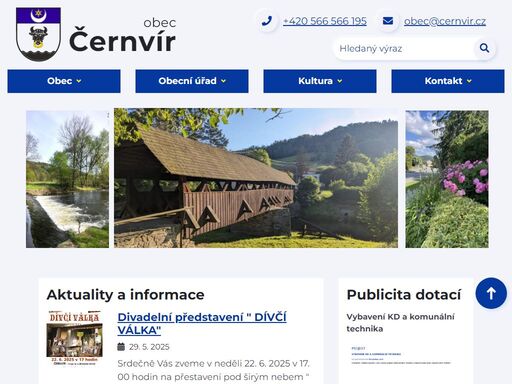Viewport: 512px width, 384px height.
Task: Click the magnifying glass search icon
Action: point(484,48)
